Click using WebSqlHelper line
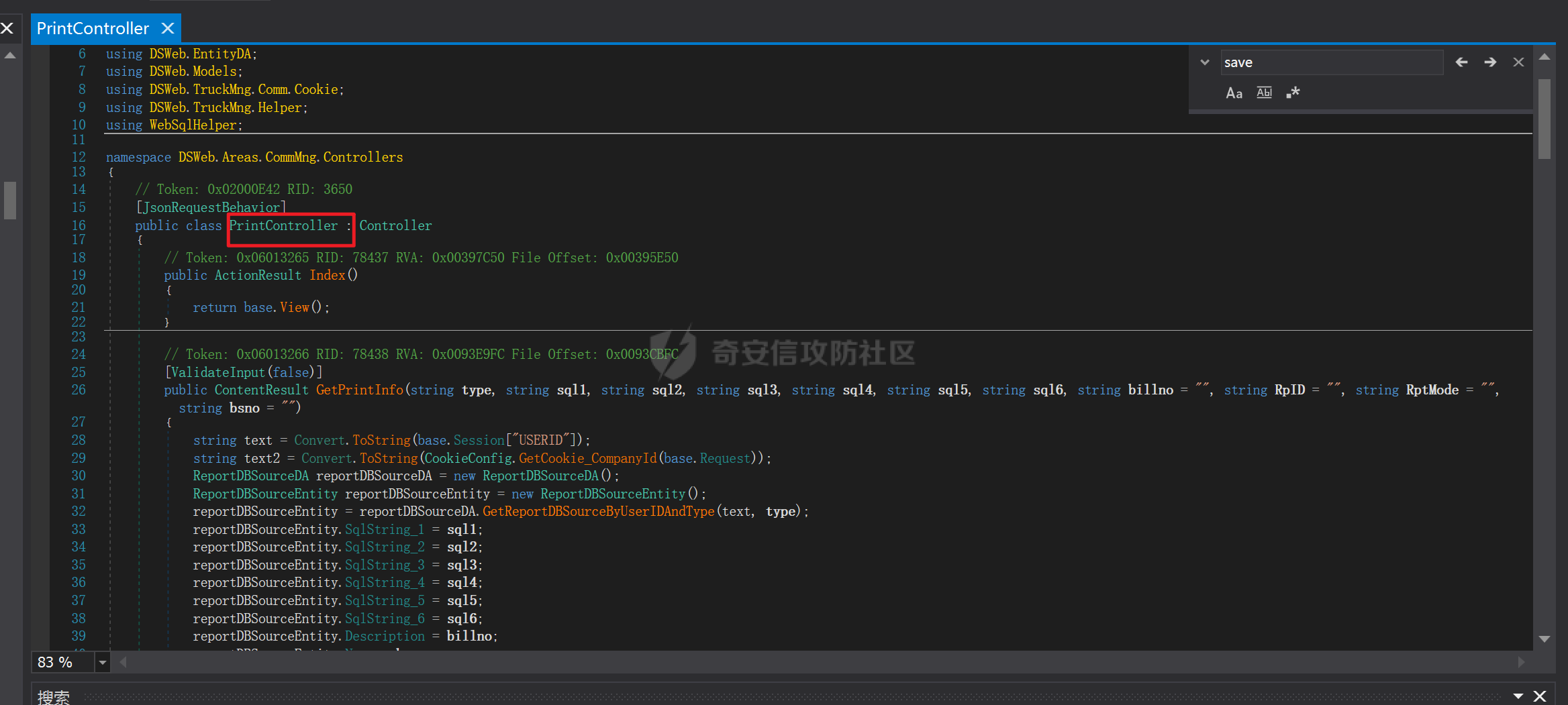1568x705 pixels. tap(175, 125)
